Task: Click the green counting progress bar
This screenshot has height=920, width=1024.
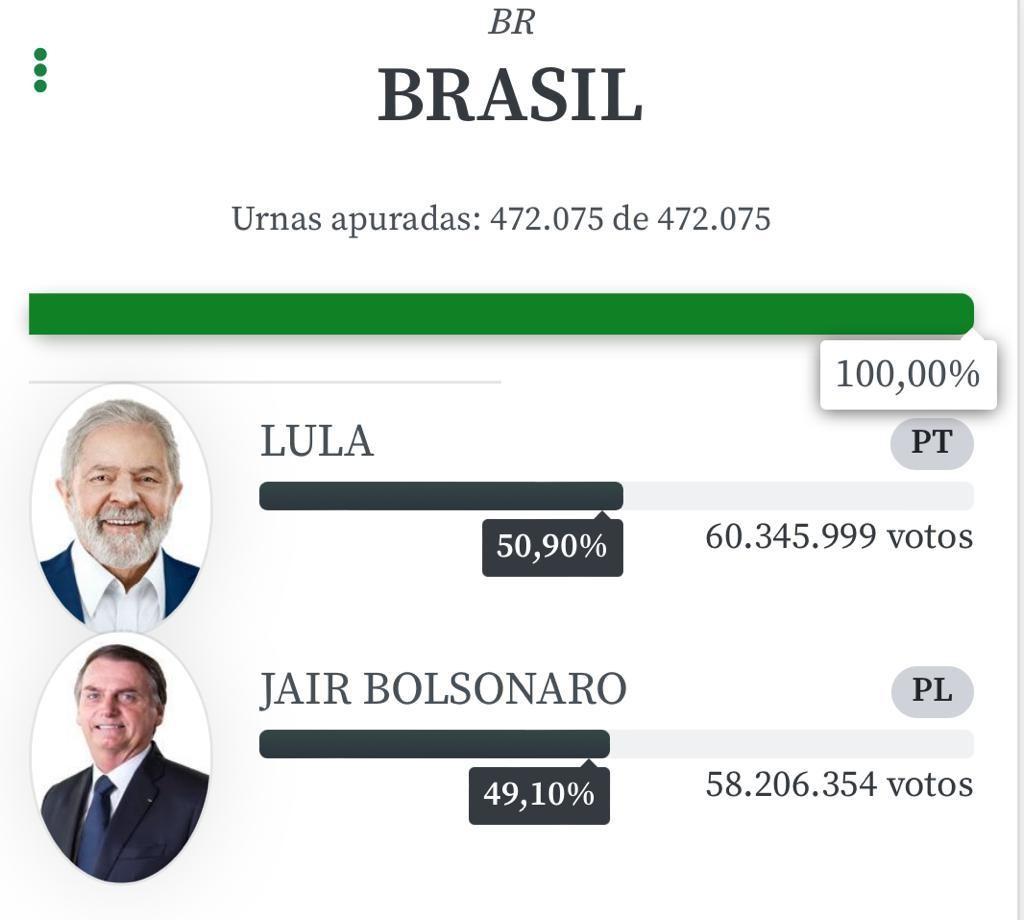Action: point(502,314)
